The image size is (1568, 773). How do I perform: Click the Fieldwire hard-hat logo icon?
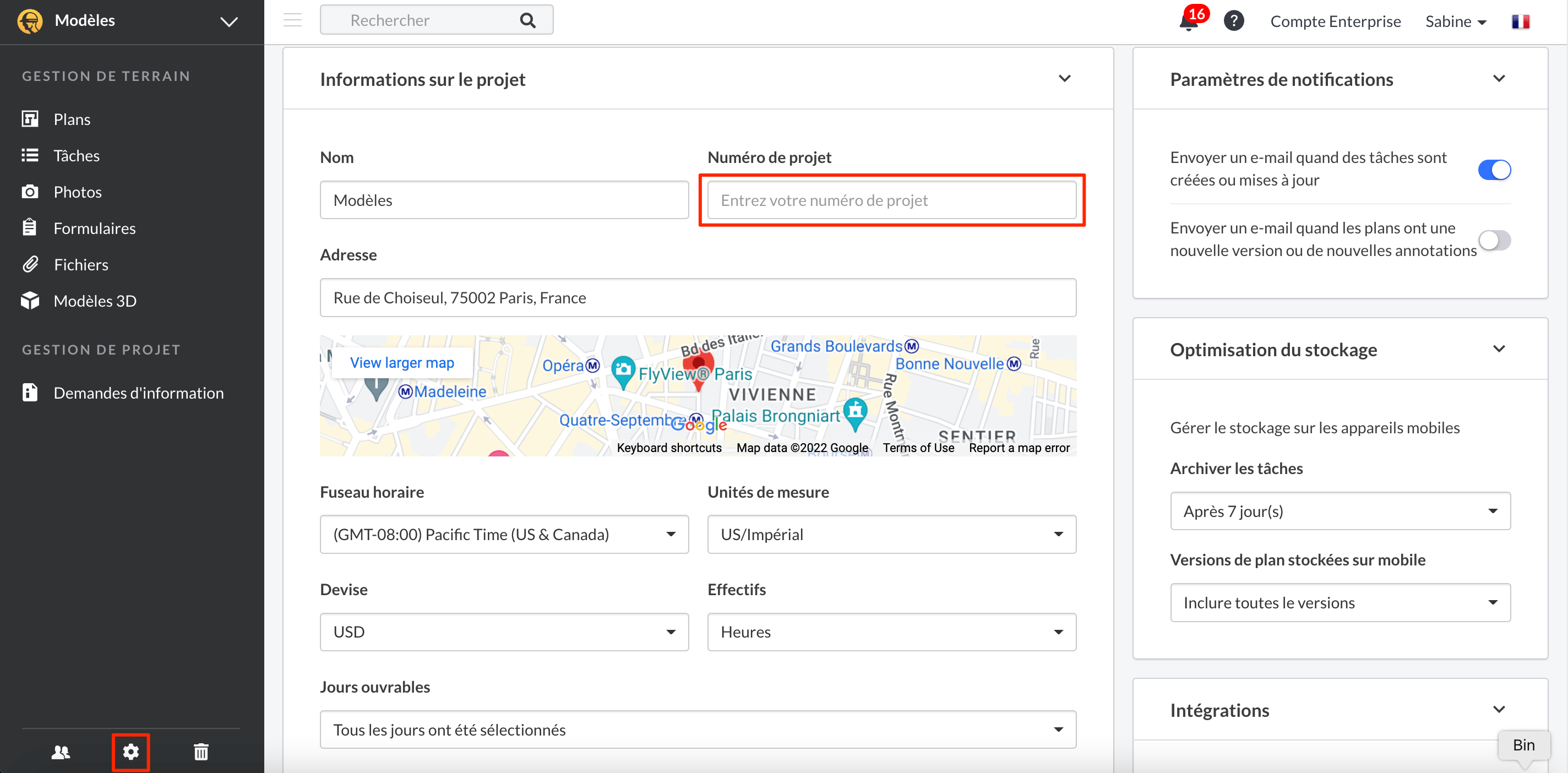click(x=30, y=21)
